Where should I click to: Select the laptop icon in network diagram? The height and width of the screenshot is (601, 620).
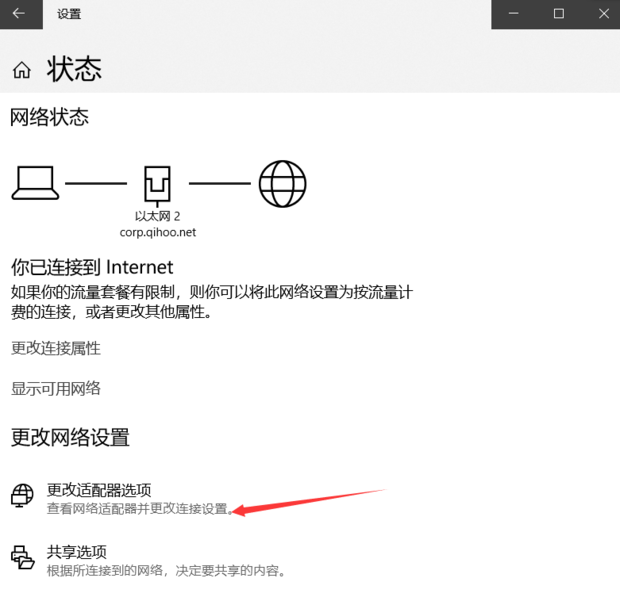tap(36, 183)
